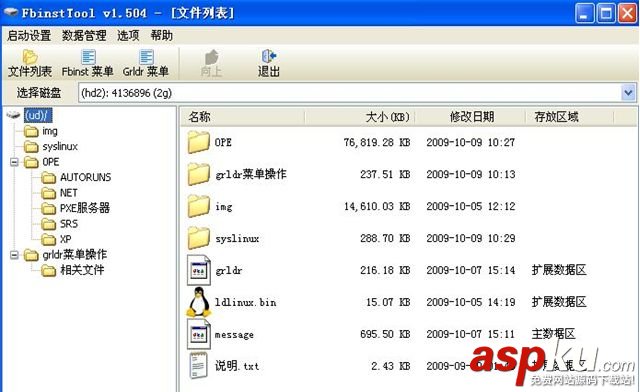Open the 文件列表 toolbar icon
The image size is (640, 392).
coord(30,63)
